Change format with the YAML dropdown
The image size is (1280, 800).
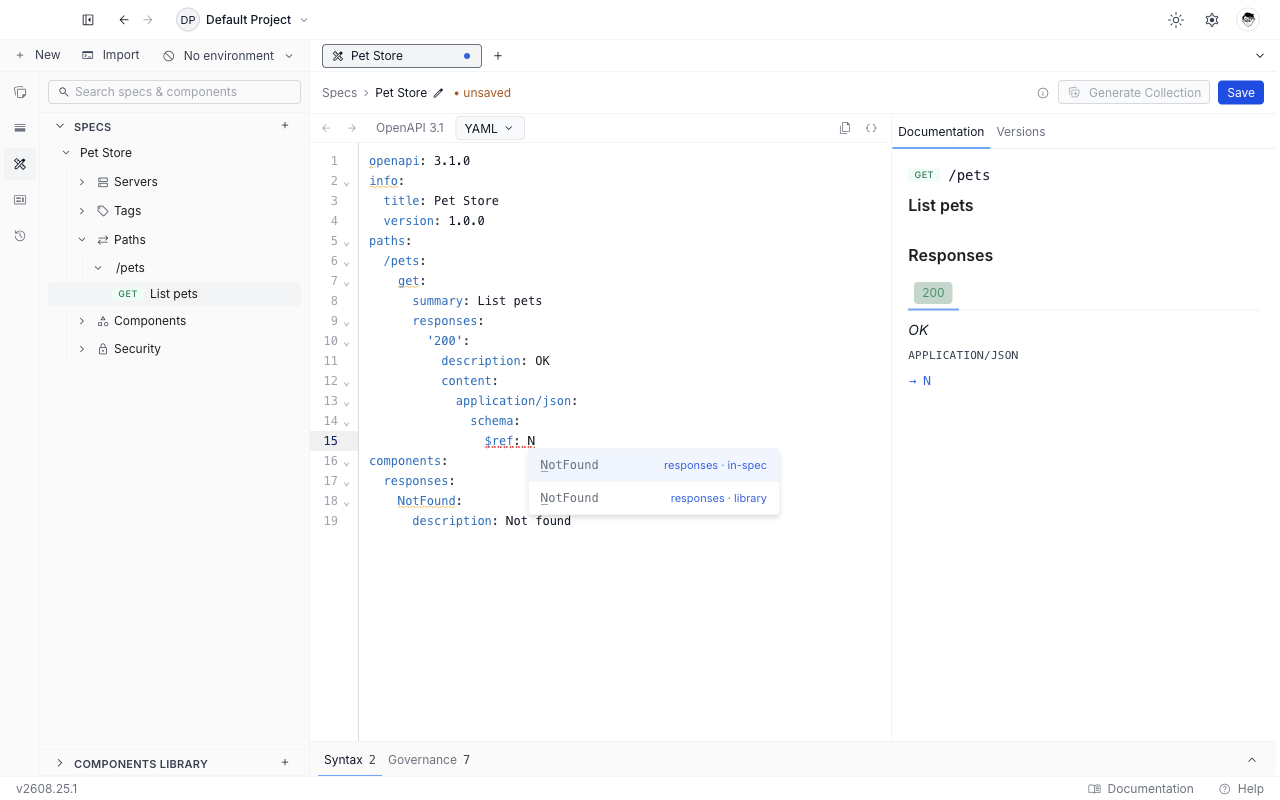pyautogui.click(x=490, y=128)
